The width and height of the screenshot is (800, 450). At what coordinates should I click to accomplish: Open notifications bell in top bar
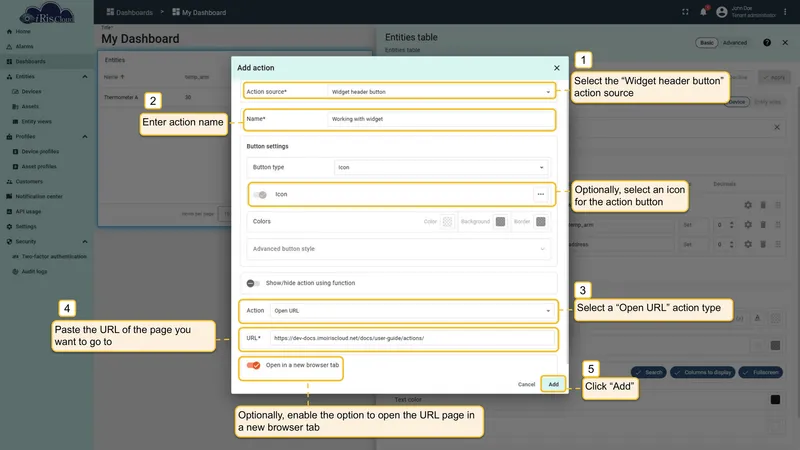click(703, 12)
